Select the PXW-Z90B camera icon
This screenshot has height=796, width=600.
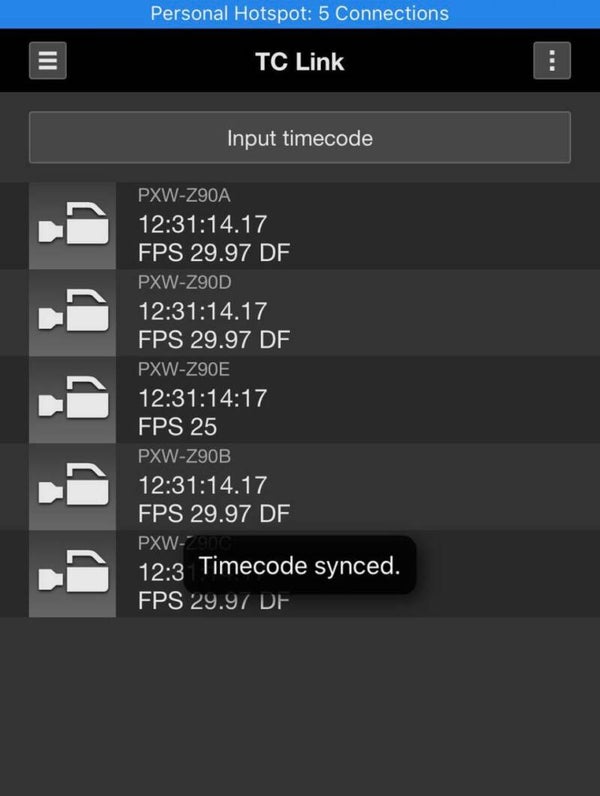click(x=73, y=486)
